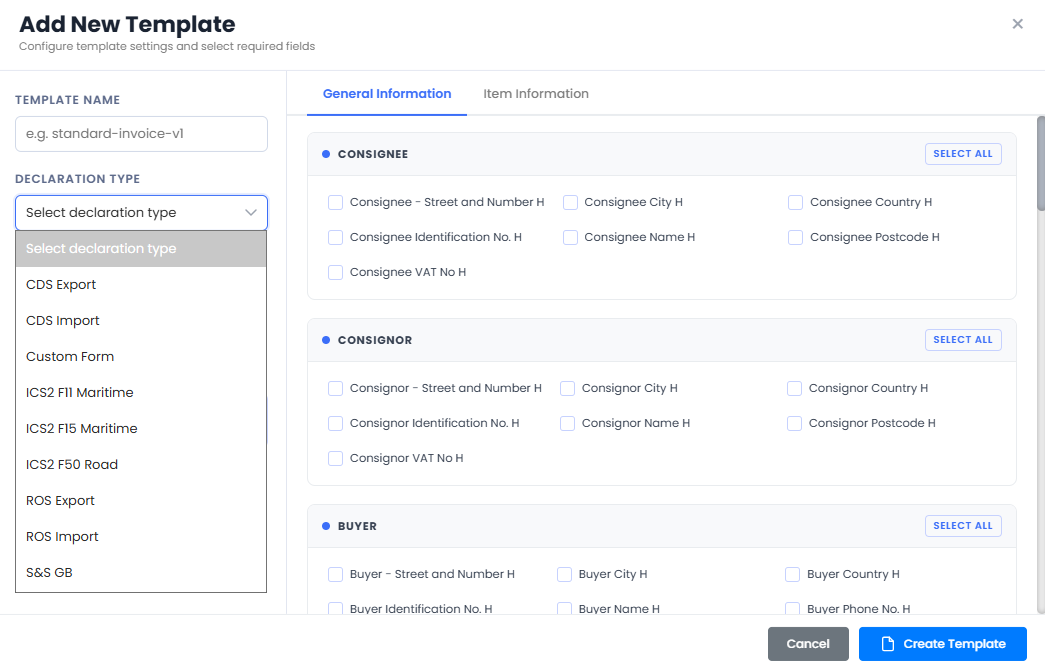Click the document icon on Create Template

(x=888, y=644)
